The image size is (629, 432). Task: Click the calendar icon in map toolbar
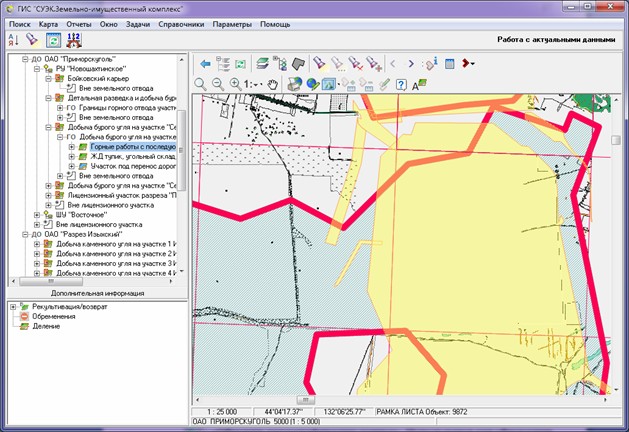[x=450, y=63]
